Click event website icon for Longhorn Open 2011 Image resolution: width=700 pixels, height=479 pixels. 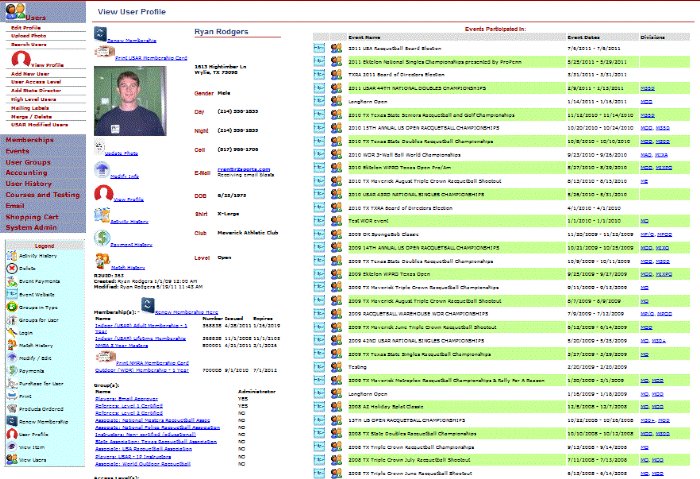pyautogui.click(x=319, y=101)
